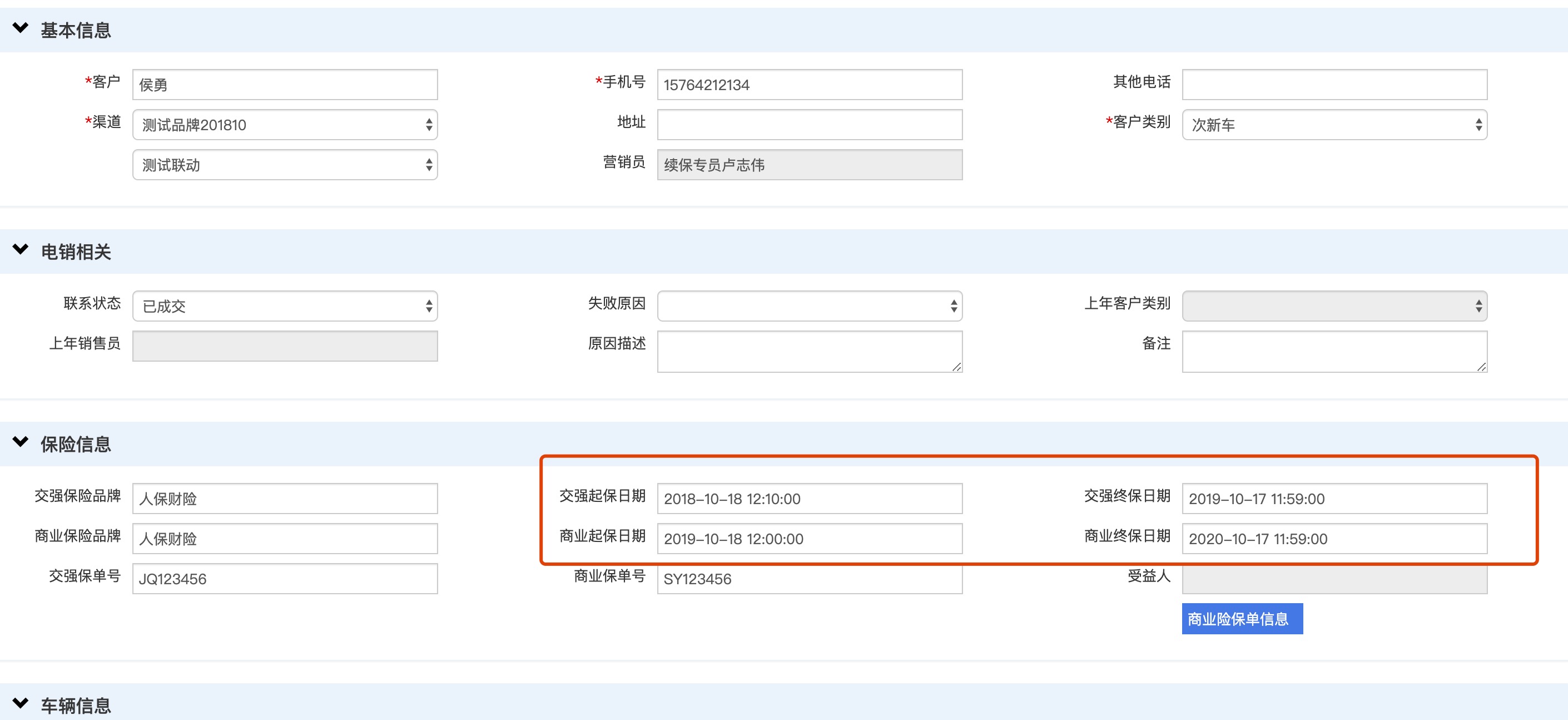Open the 失败原因 dropdown

pyautogui.click(x=809, y=307)
